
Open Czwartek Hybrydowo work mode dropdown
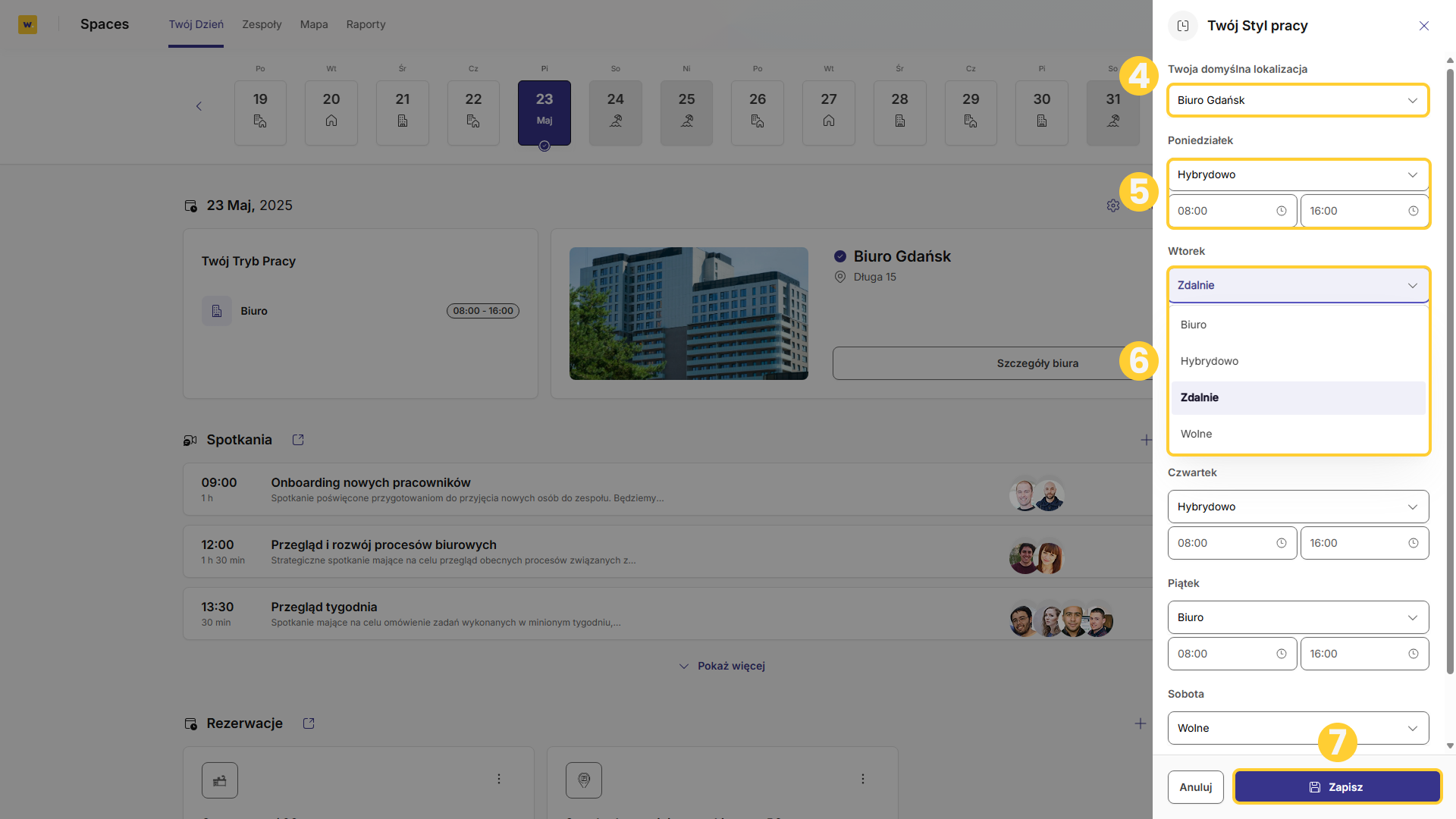click(1298, 507)
